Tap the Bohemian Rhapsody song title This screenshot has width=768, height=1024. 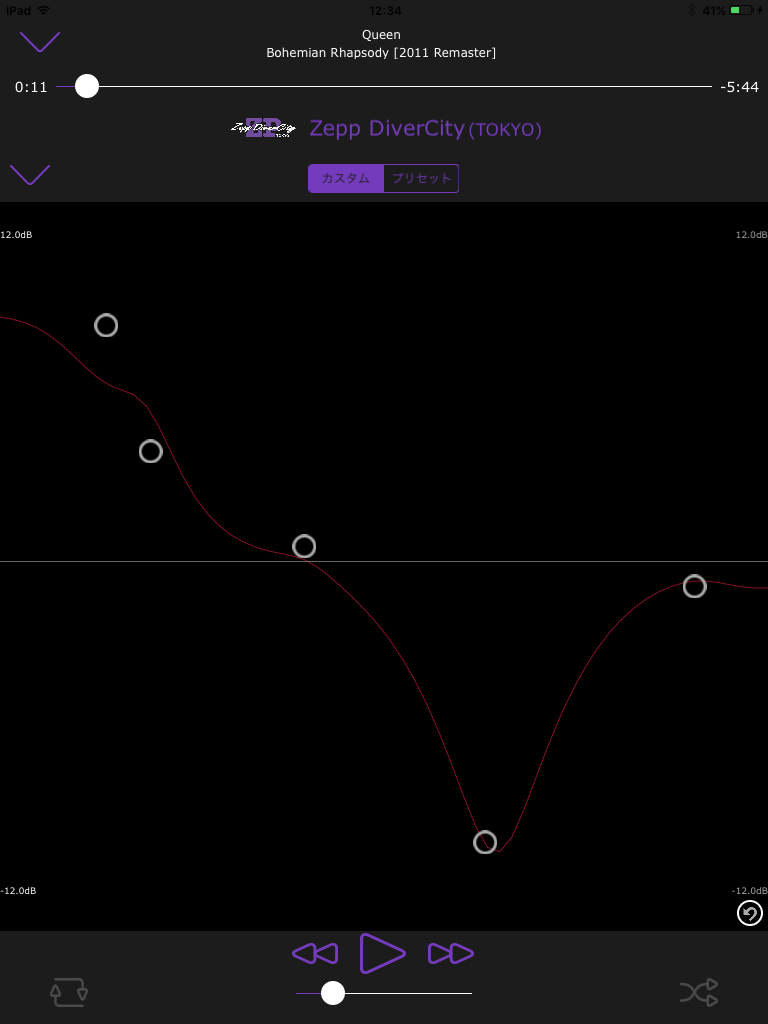pos(381,53)
